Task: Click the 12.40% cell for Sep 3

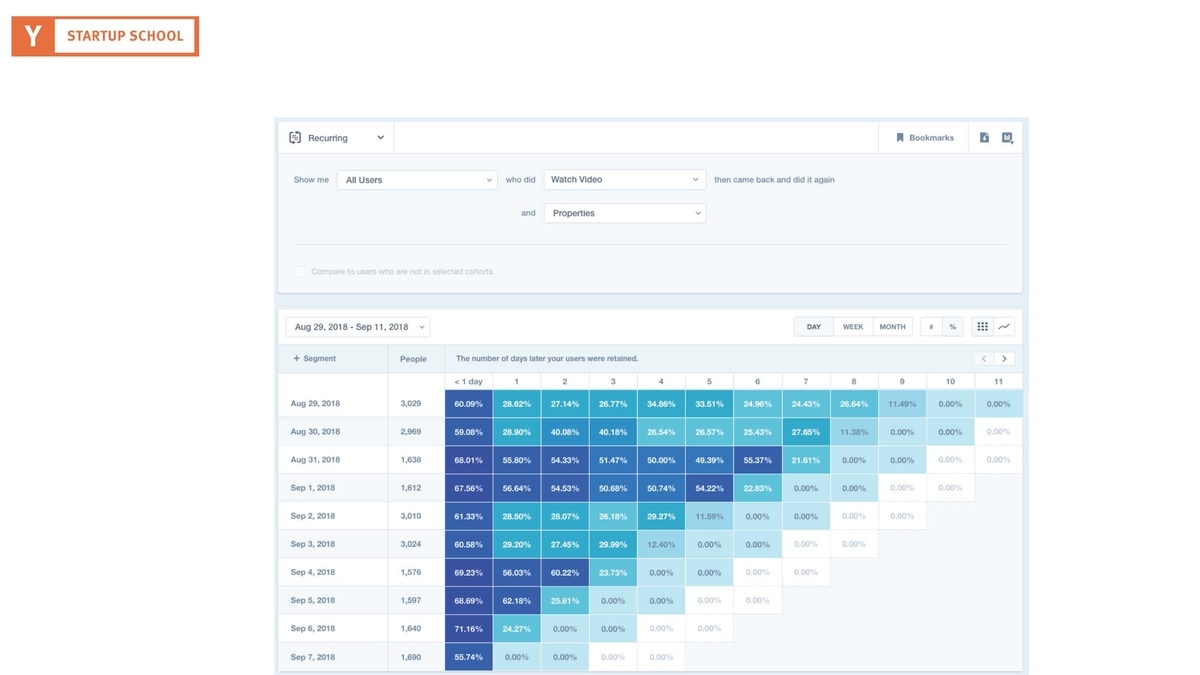Action: tap(661, 544)
